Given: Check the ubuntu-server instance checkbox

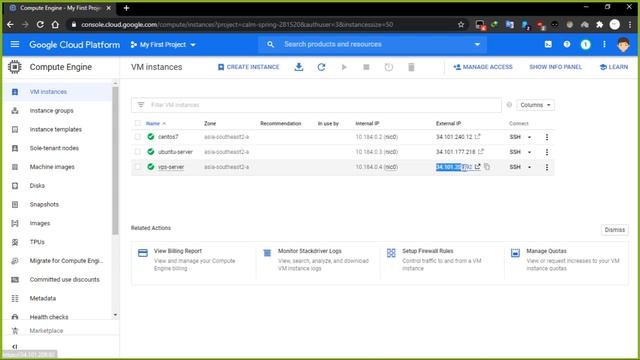Looking at the screenshot, I should tap(138, 152).
